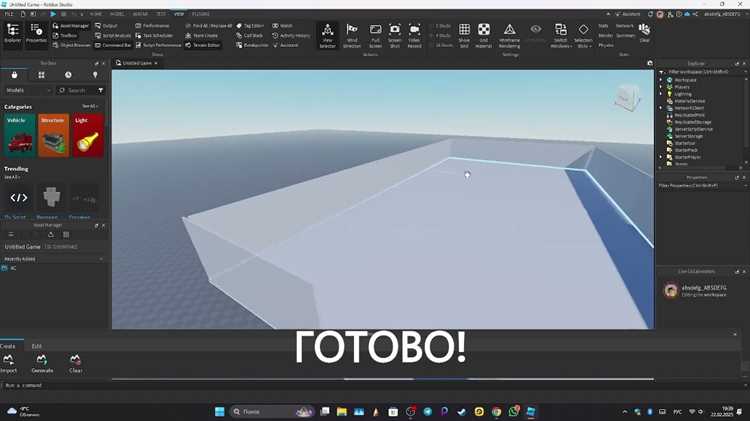Open Toolbox search filter options

click(x=100, y=90)
